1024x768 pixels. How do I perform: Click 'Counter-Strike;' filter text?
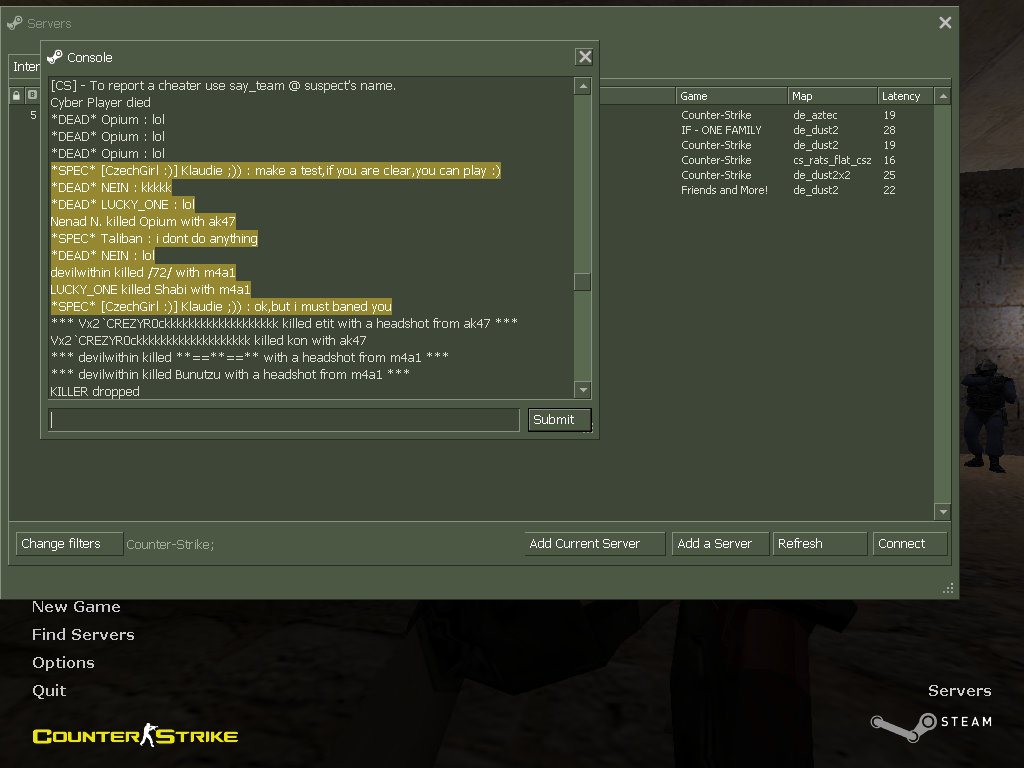click(x=170, y=545)
